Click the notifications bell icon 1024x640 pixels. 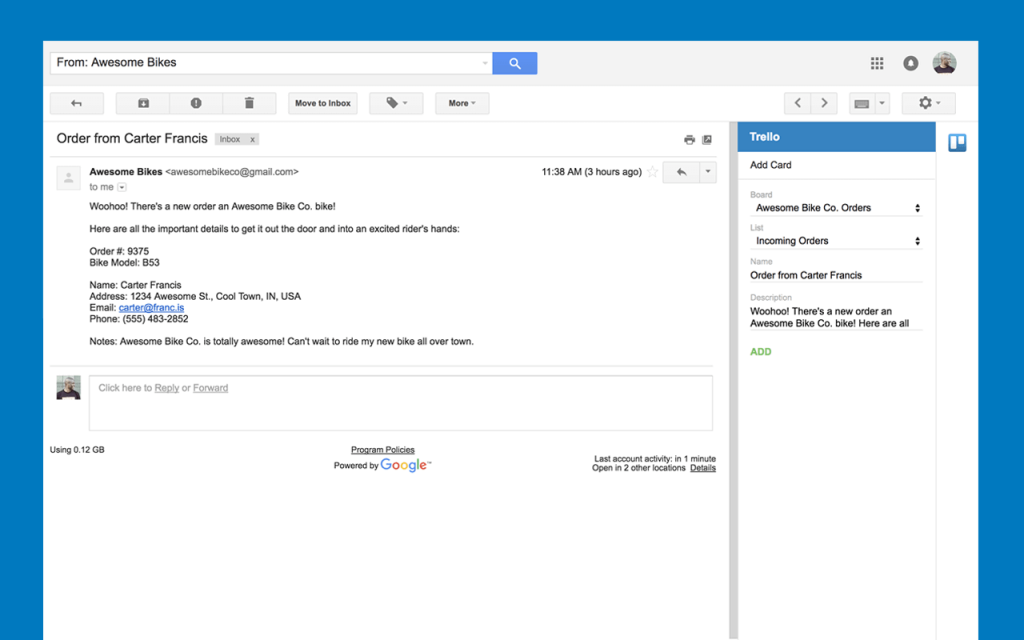point(910,62)
